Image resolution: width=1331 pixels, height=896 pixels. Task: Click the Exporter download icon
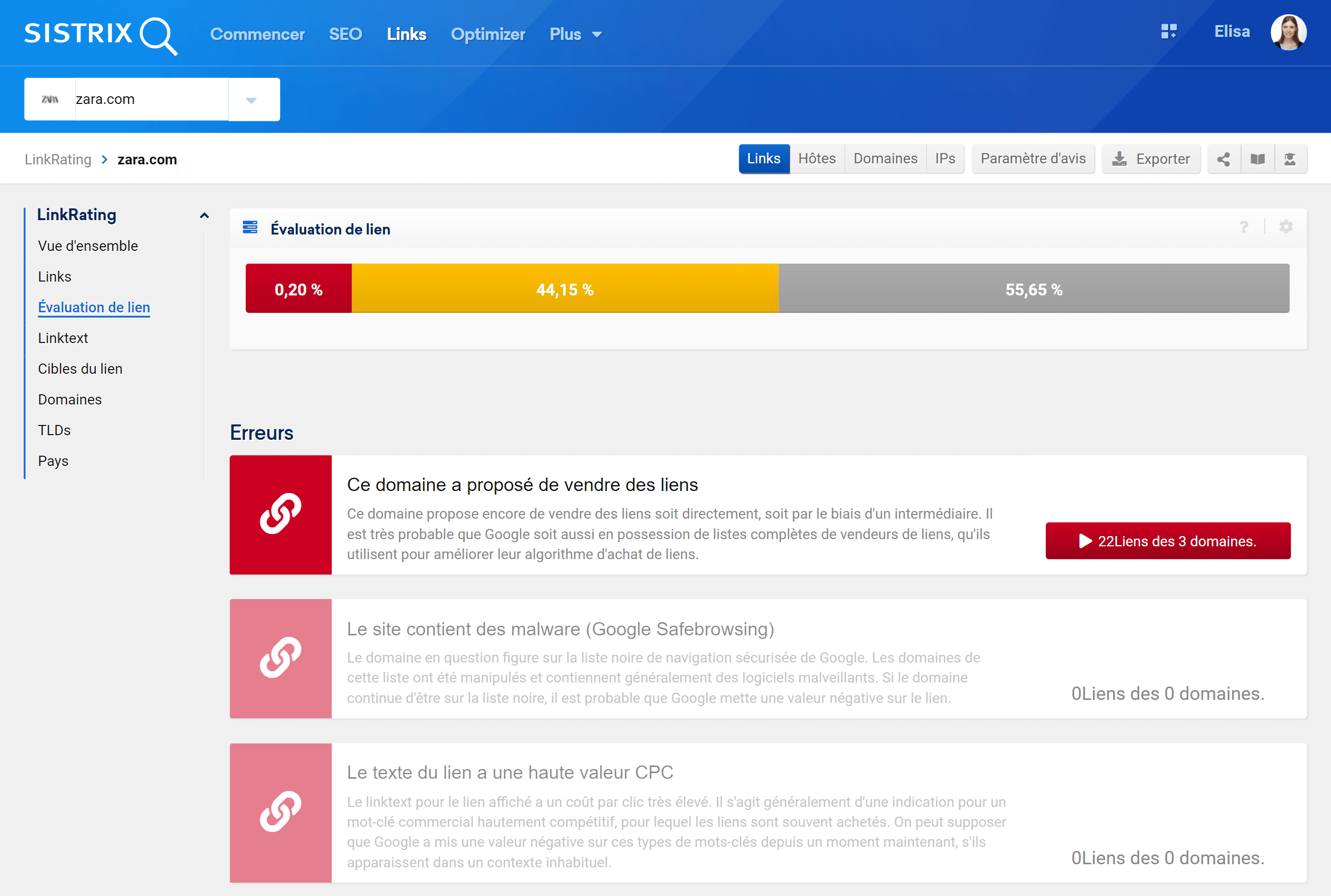[1120, 159]
